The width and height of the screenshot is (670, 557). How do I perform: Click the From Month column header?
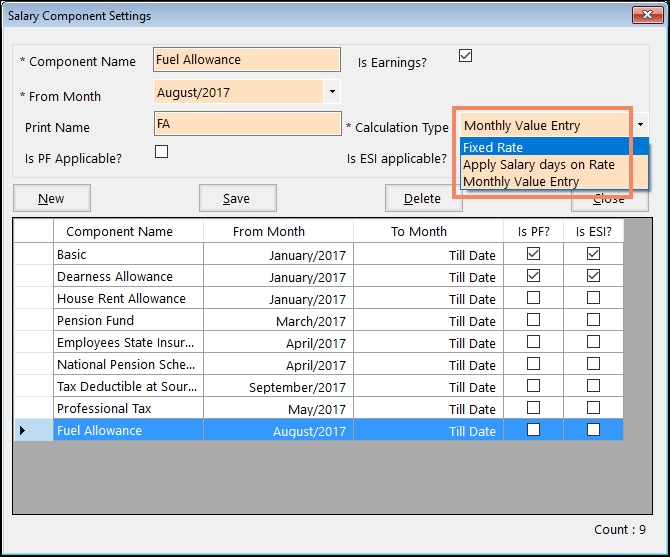click(278, 231)
